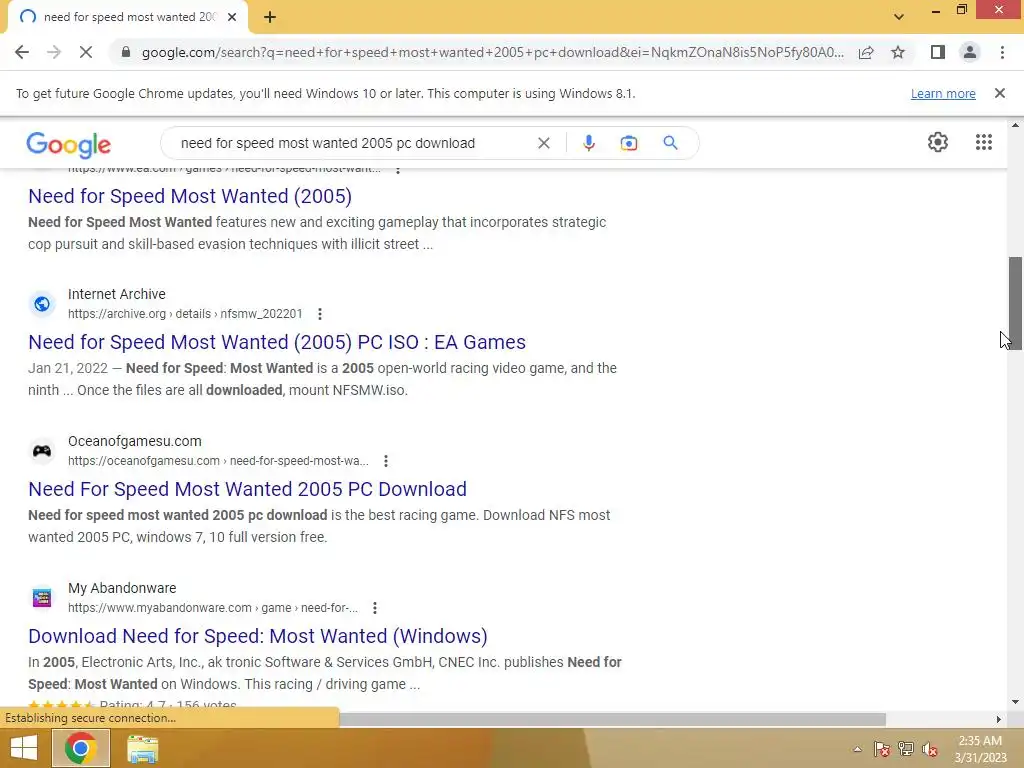Image resolution: width=1024 pixels, height=768 pixels.
Task: Click the share this page icon
Action: point(866,52)
